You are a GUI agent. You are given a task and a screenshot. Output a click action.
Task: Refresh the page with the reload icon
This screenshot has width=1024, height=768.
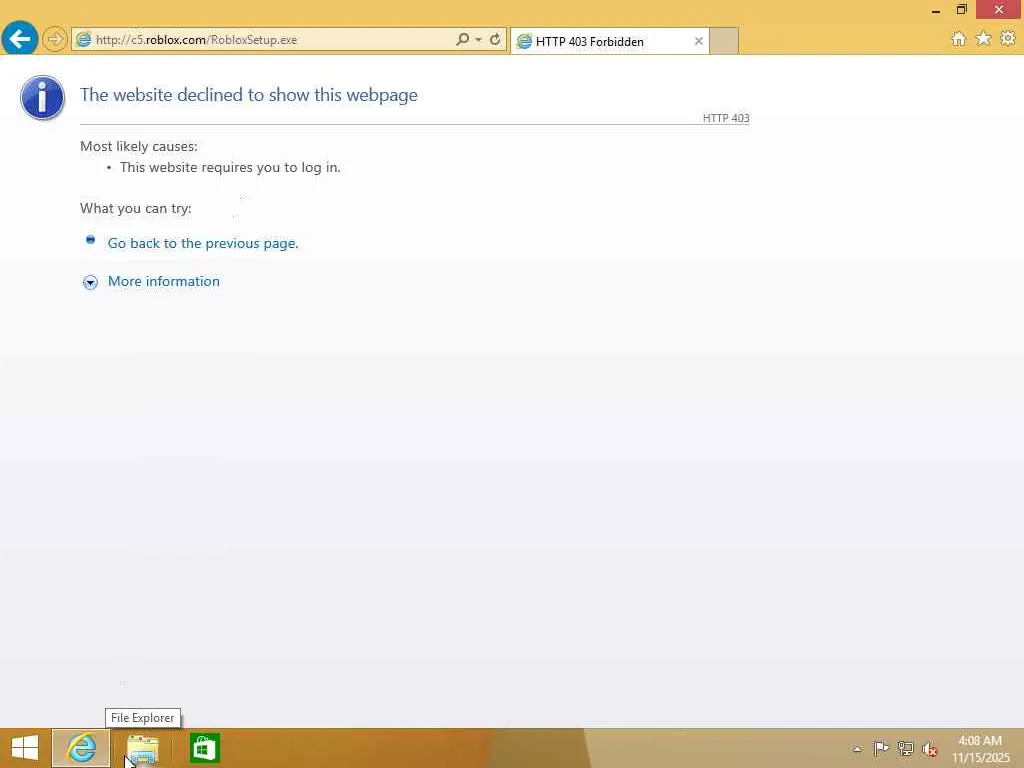[495, 39]
